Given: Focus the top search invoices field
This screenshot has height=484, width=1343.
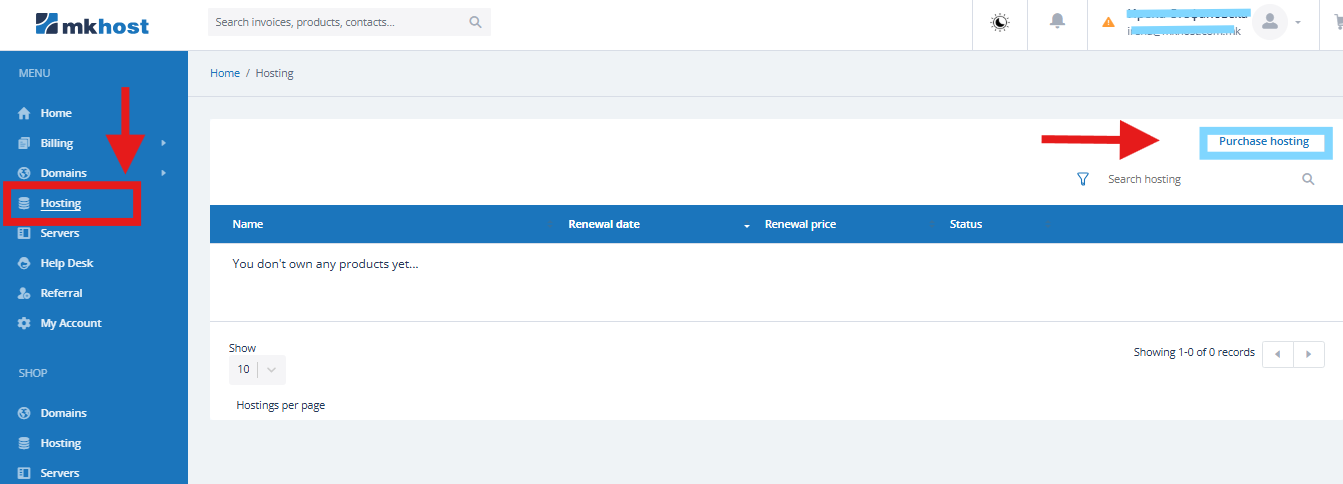Looking at the screenshot, I should (349, 21).
